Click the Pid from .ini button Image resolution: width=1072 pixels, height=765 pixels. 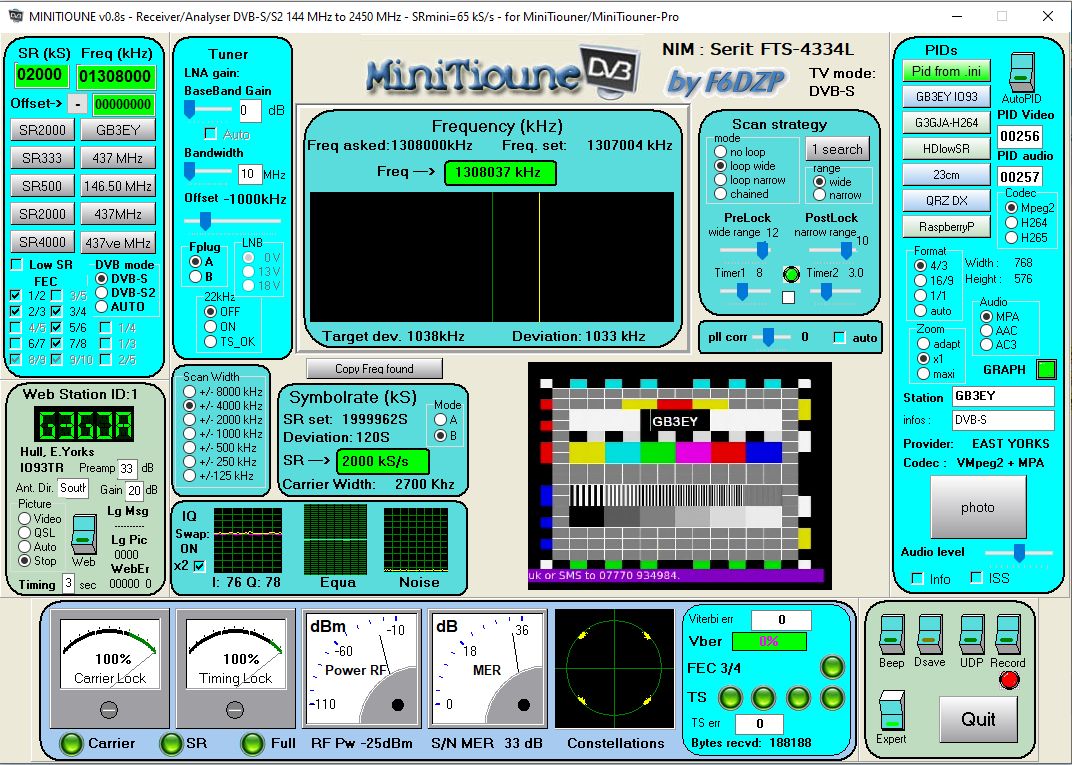[x=946, y=71]
